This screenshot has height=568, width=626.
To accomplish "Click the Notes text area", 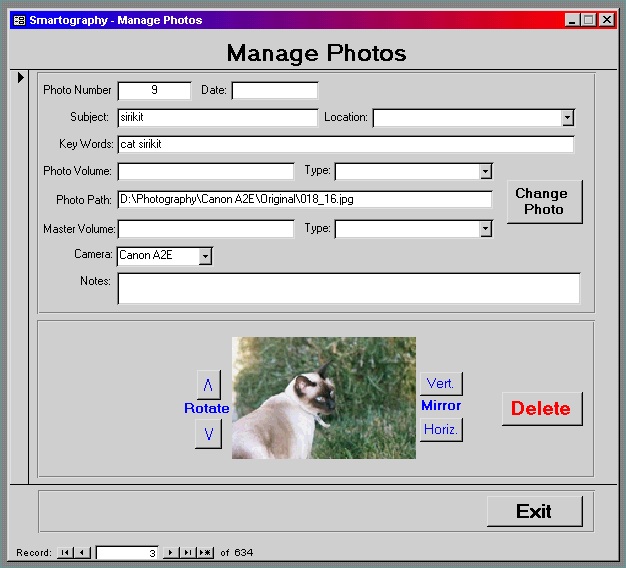I will 349,288.
